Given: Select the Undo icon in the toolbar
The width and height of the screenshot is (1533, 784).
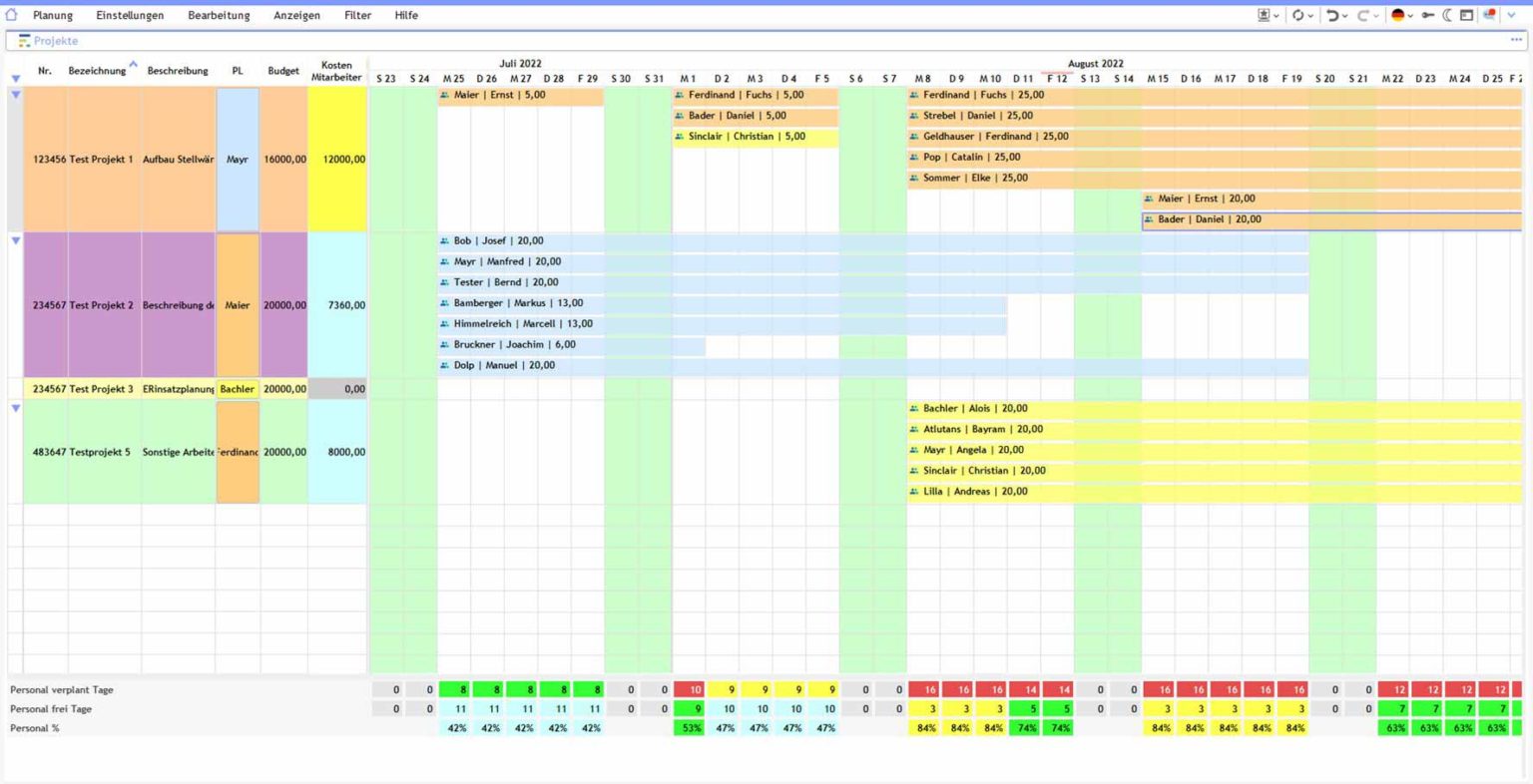Looking at the screenshot, I should (1334, 15).
